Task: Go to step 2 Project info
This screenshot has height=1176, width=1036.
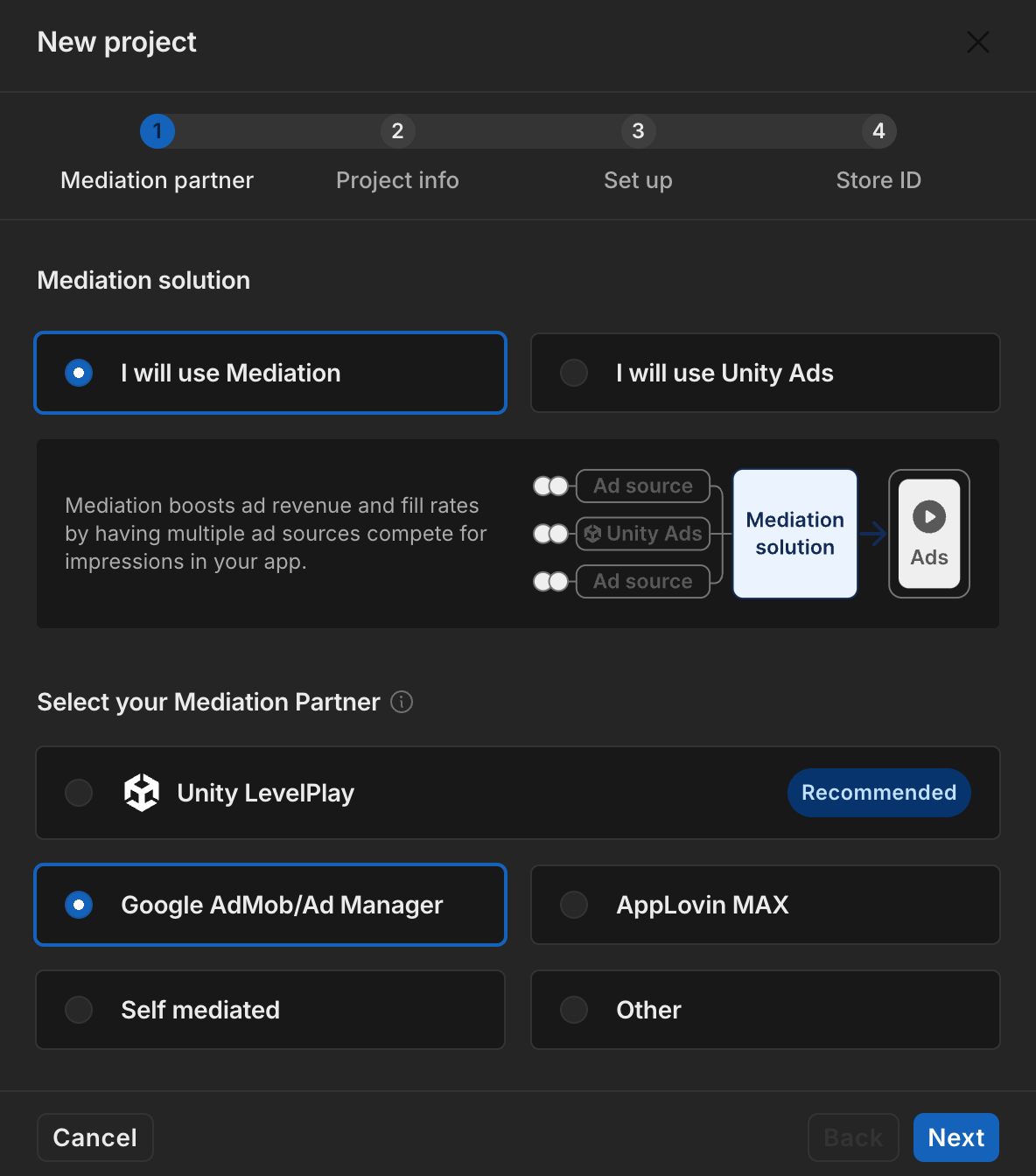Action: point(397,131)
